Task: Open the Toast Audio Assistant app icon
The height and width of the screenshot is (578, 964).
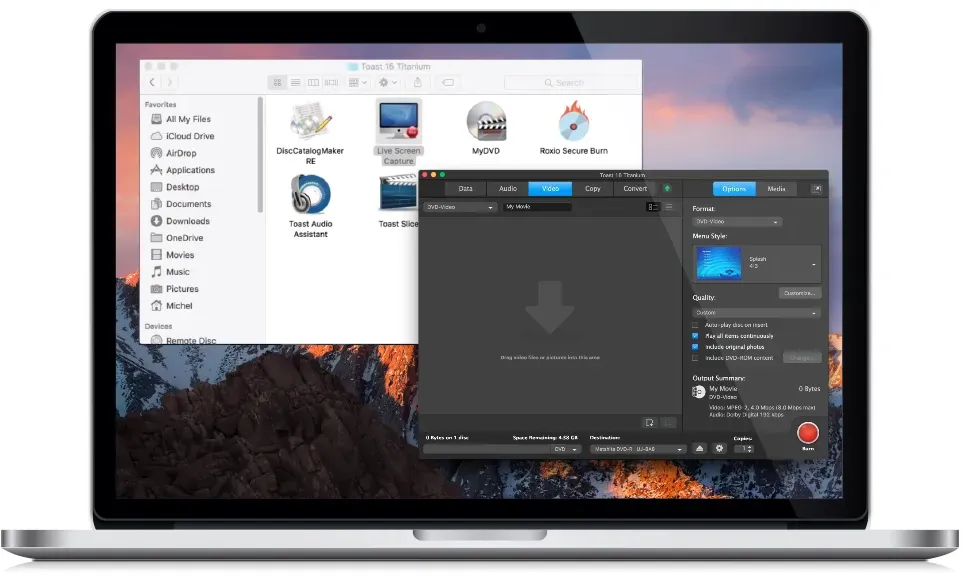Action: [x=310, y=195]
